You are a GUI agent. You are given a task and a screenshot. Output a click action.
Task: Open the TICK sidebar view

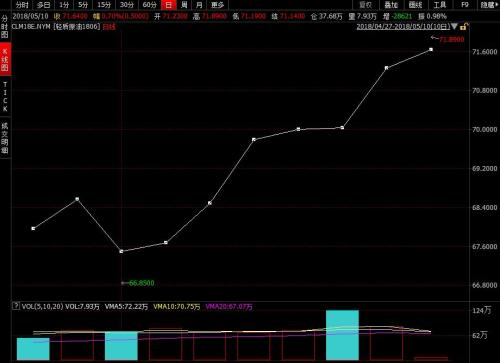(x=5, y=97)
